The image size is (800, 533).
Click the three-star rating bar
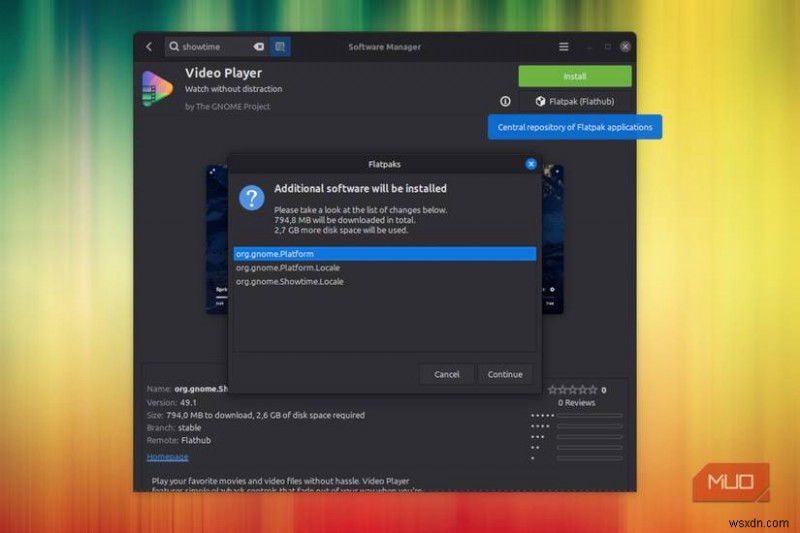pyautogui.click(x=590, y=437)
